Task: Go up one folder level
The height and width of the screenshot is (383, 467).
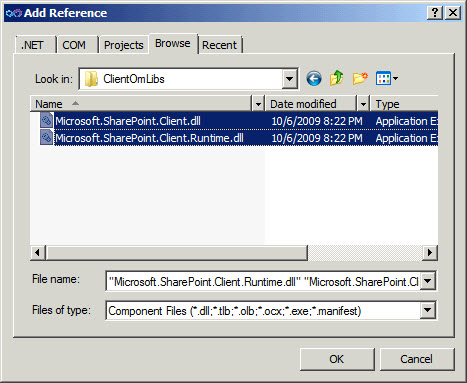Action: click(x=336, y=79)
